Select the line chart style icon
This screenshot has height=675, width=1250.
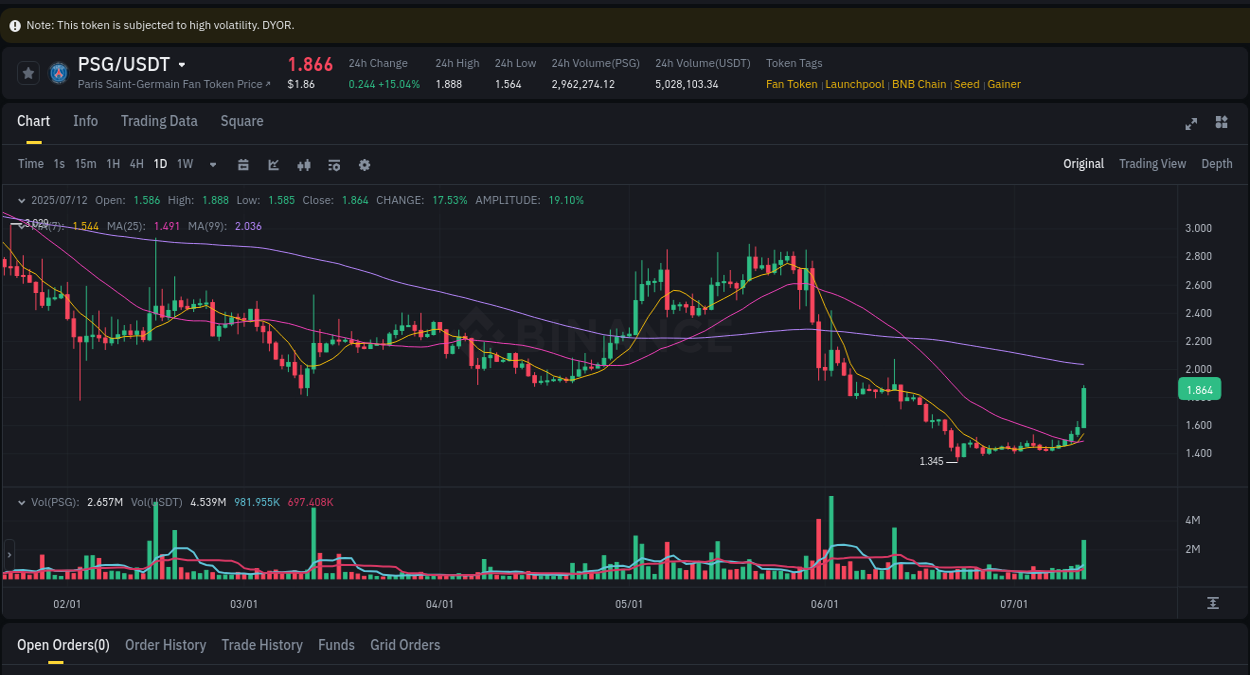coord(273,164)
